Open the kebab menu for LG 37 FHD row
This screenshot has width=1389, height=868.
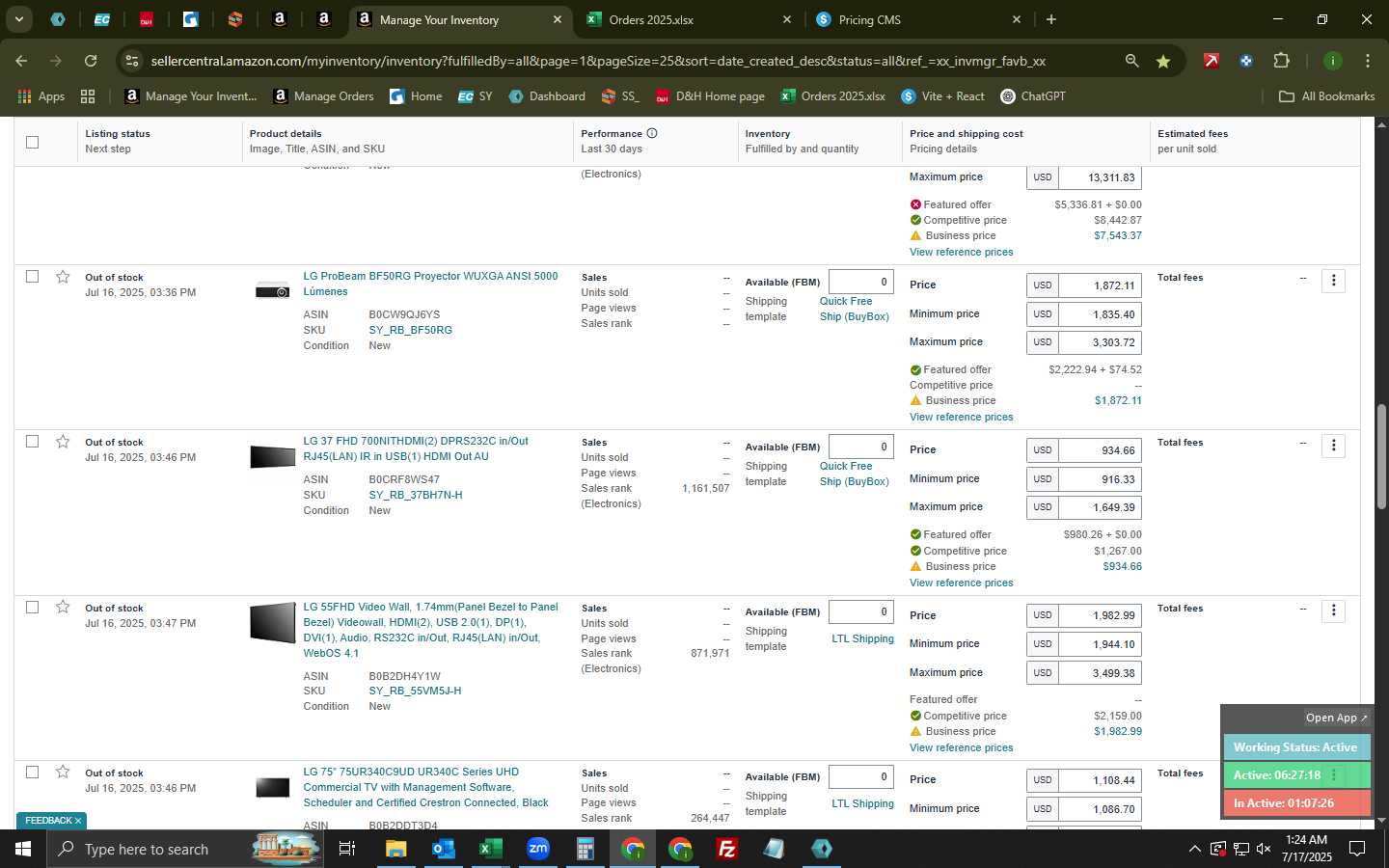tap(1333, 446)
